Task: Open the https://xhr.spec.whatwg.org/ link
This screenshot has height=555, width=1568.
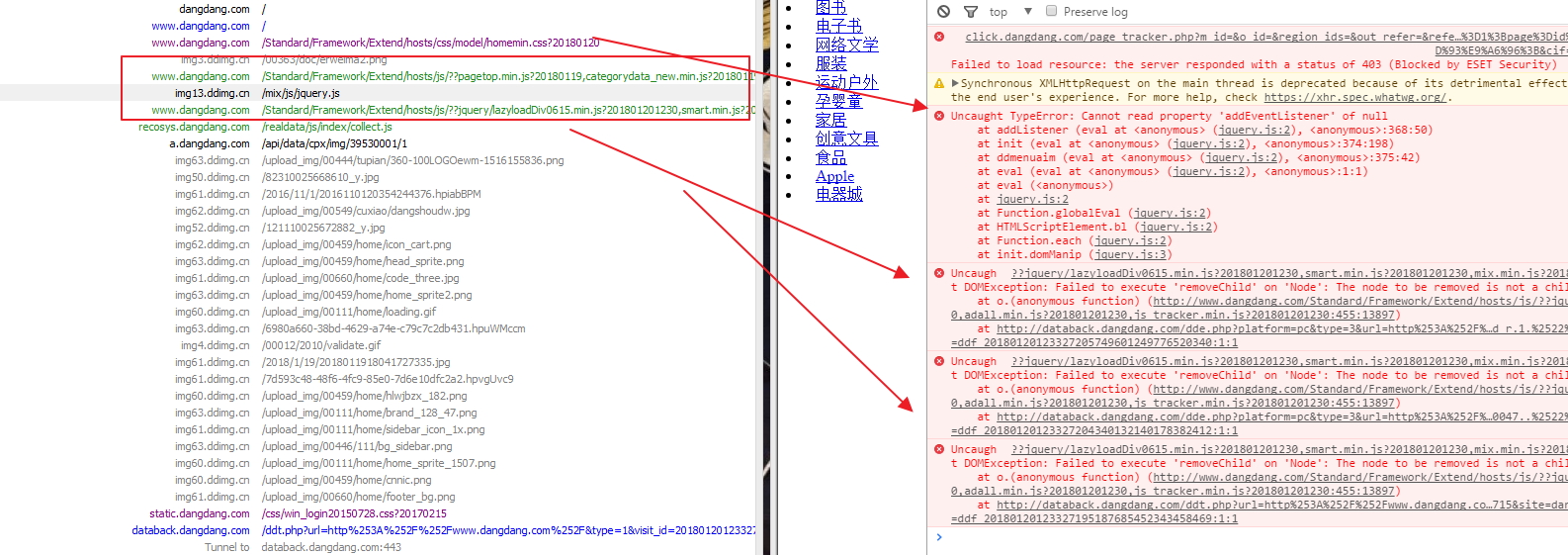Action: coord(1355,97)
